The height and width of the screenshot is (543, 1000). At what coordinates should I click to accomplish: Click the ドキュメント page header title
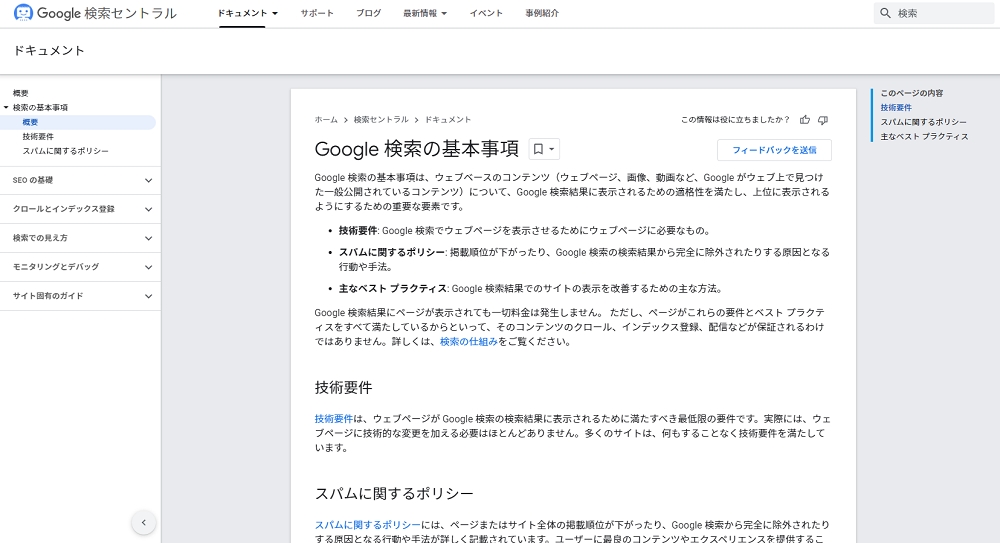48,50
